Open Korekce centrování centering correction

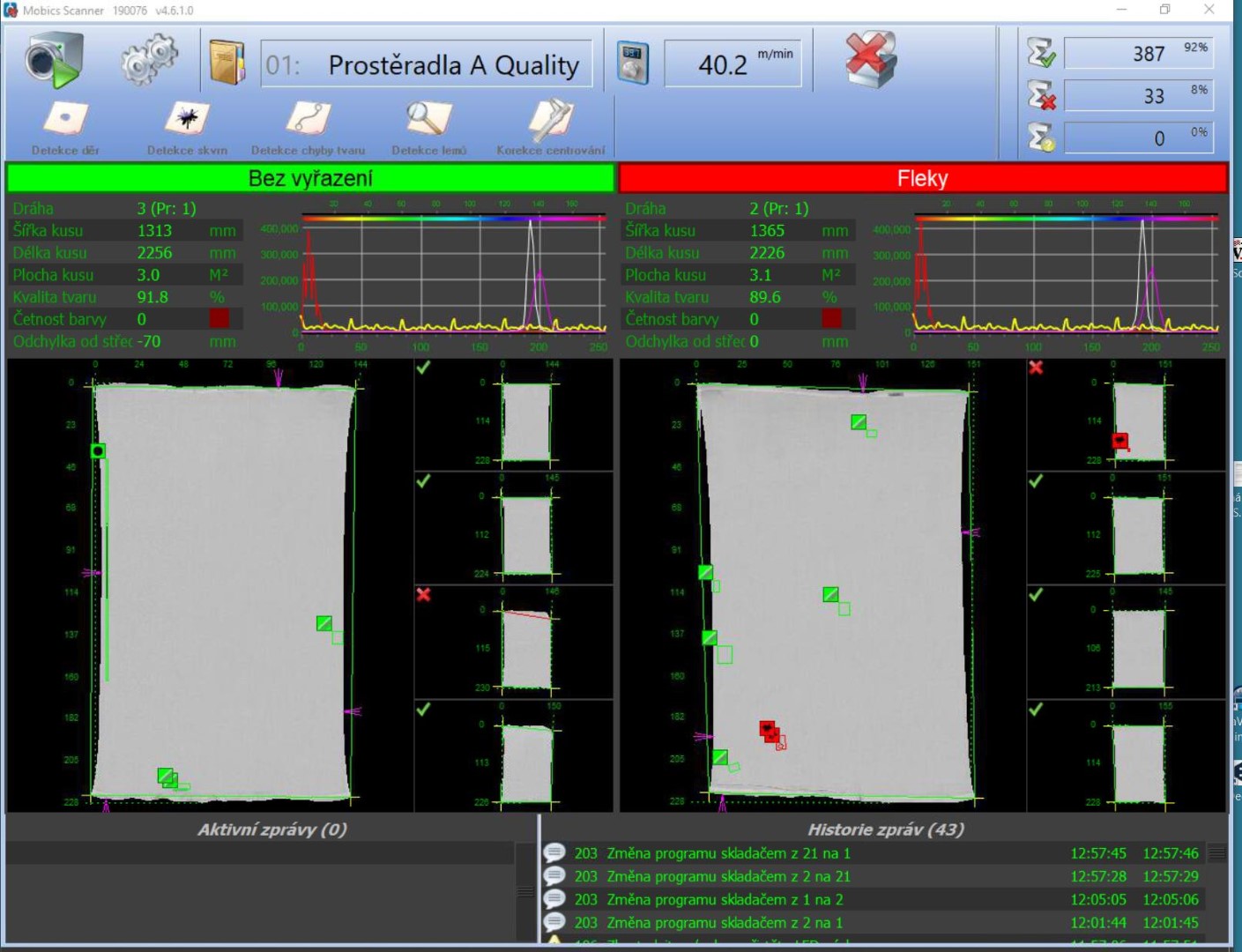click(x=551, y=129)
